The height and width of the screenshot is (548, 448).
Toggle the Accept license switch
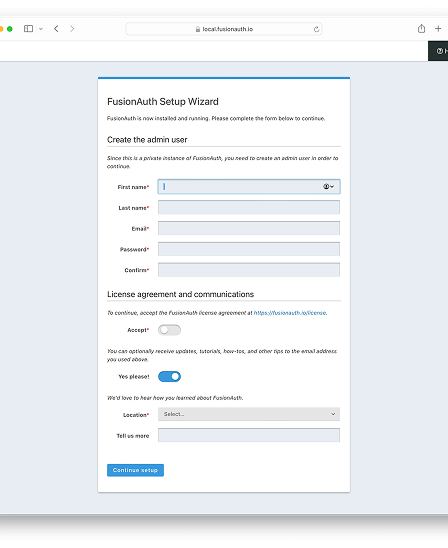(x=169, y=330)
